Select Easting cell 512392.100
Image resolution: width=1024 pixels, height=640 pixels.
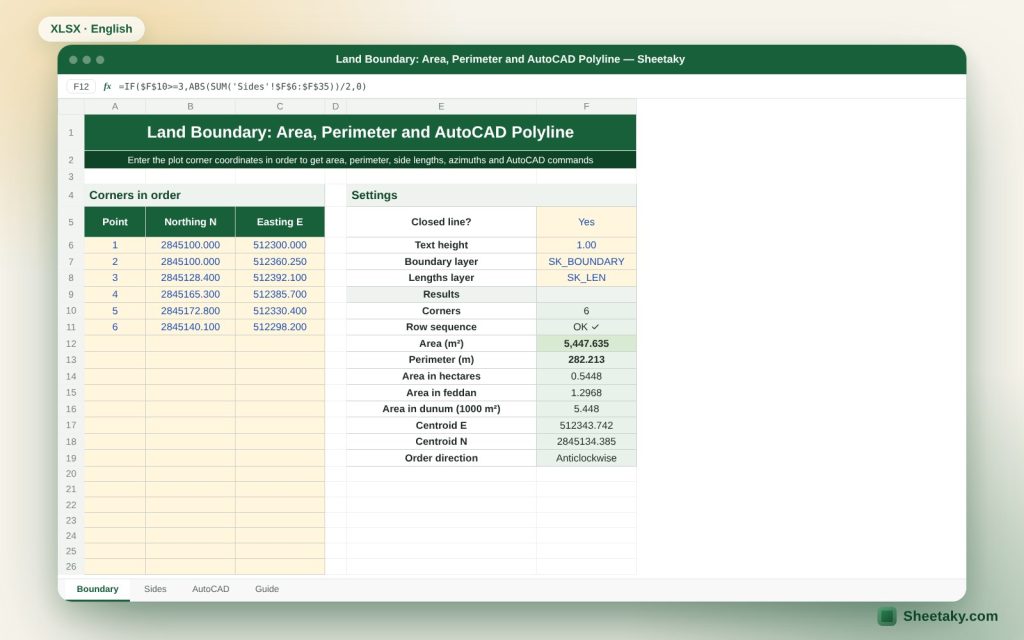(x=280, y=278)
